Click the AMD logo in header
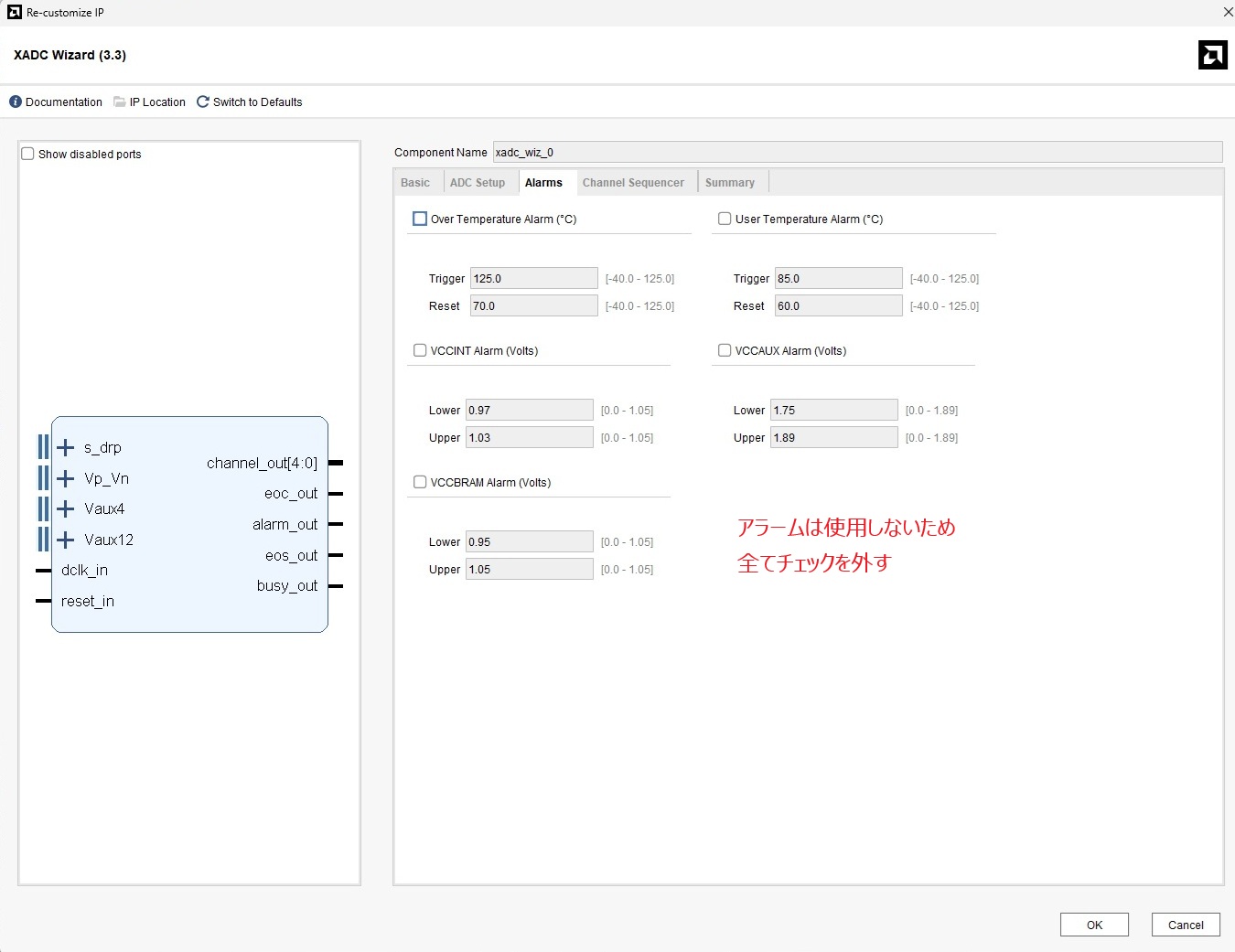Viewport: 1235px width, 952px height. (1212, 55)
